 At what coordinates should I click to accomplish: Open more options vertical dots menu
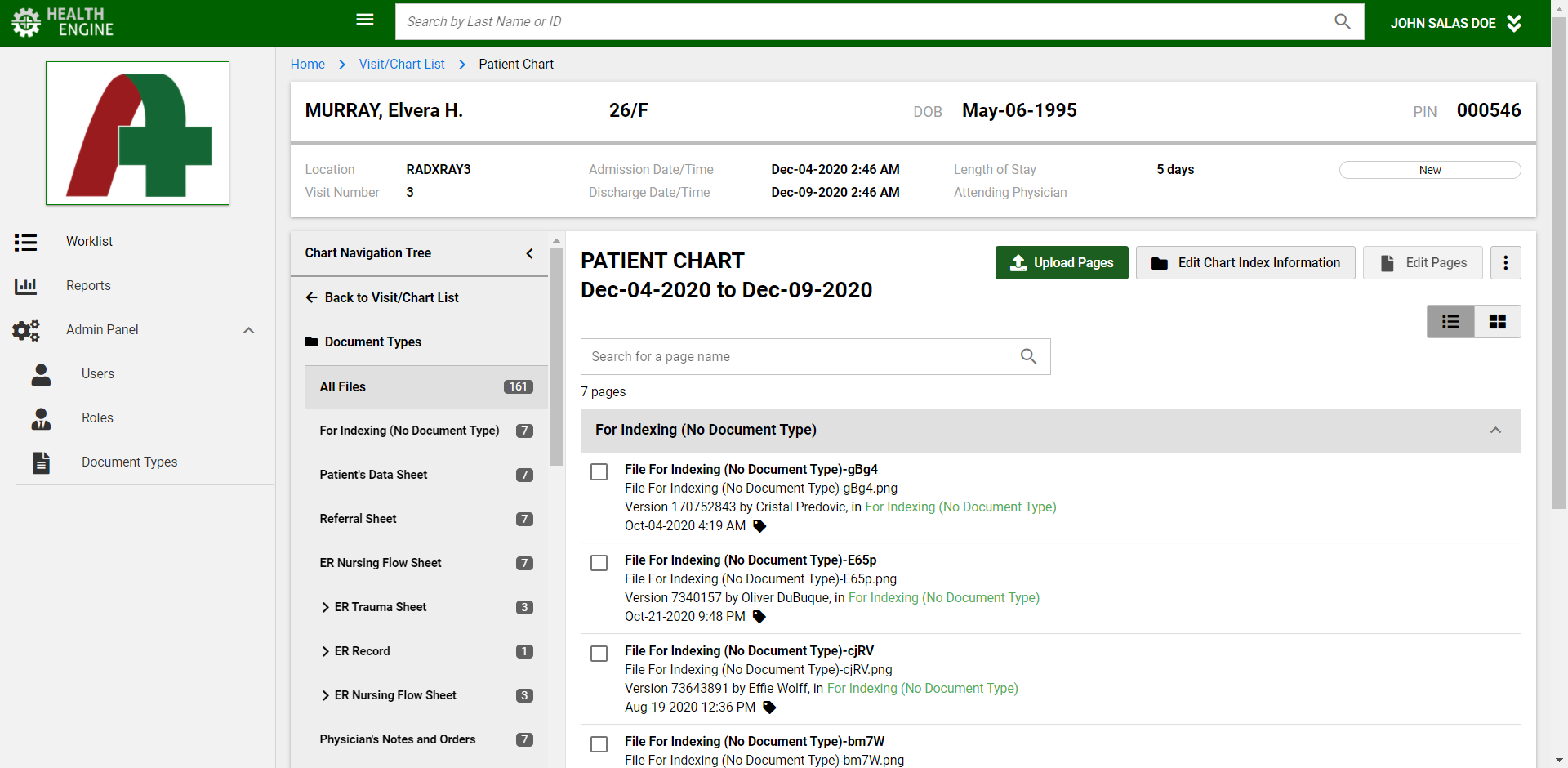pyautogui.click(x=1506, y=263)
